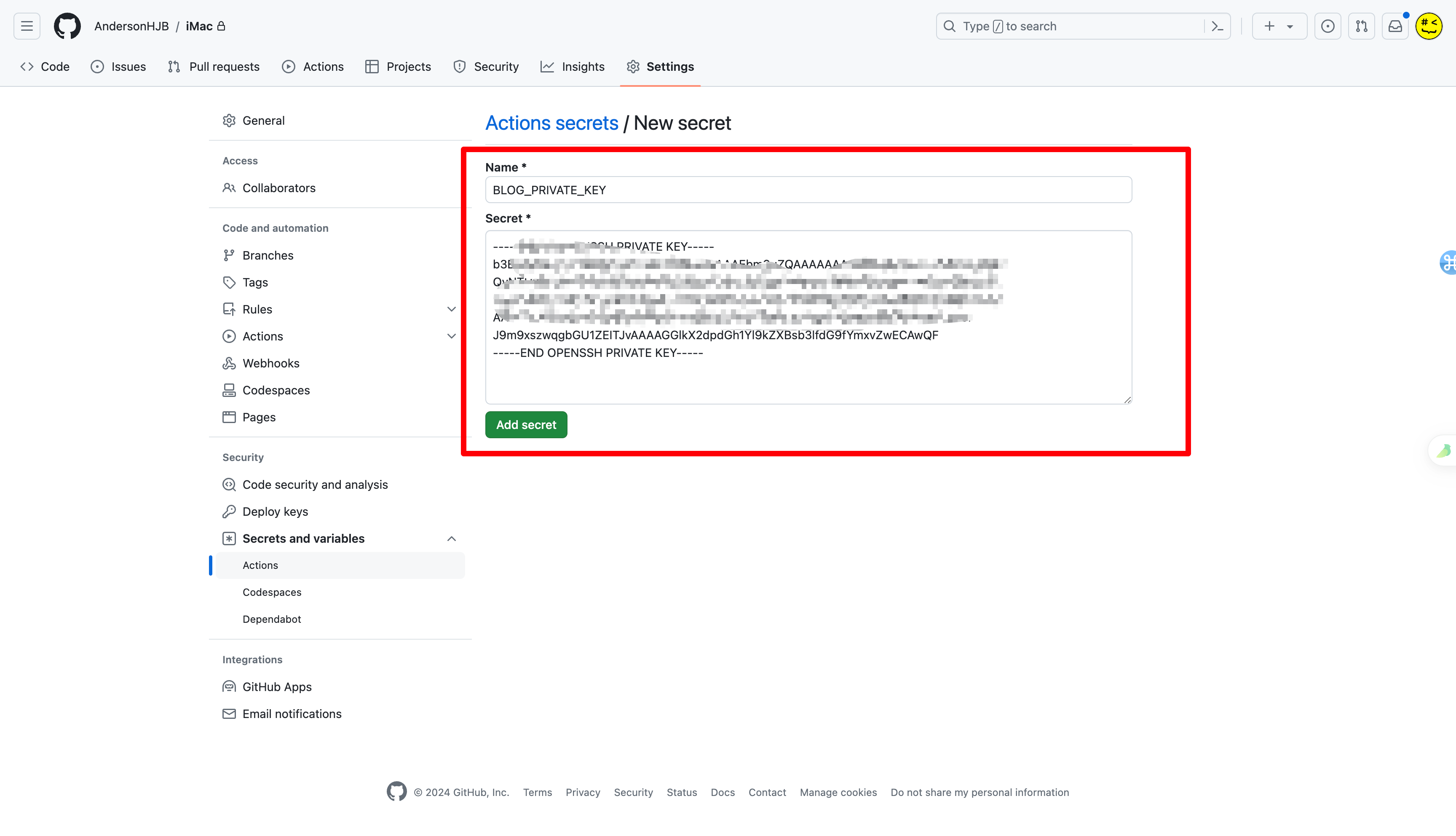Click the Add secret button
Screen dimensions: 1456x836
526,425
